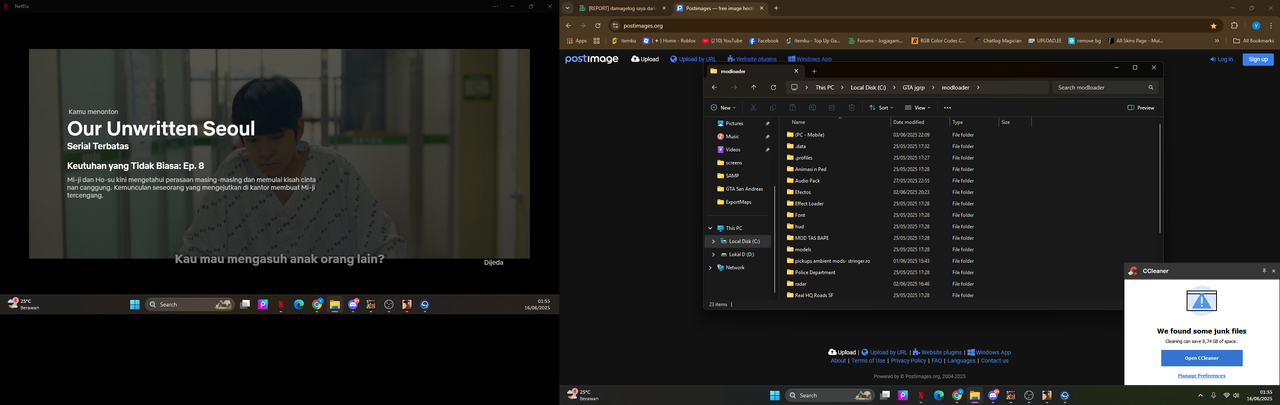The image size is (1280, 405).
Task: Open the Sort dropdown
Action: 882,107
